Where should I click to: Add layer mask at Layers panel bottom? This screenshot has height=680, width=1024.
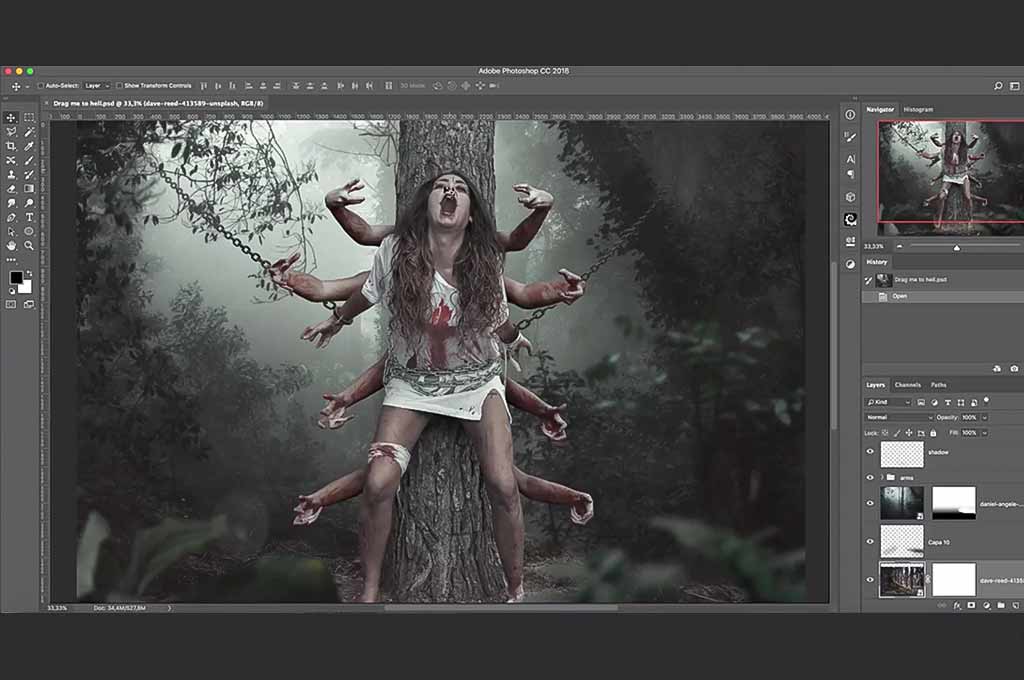(971, 606)
